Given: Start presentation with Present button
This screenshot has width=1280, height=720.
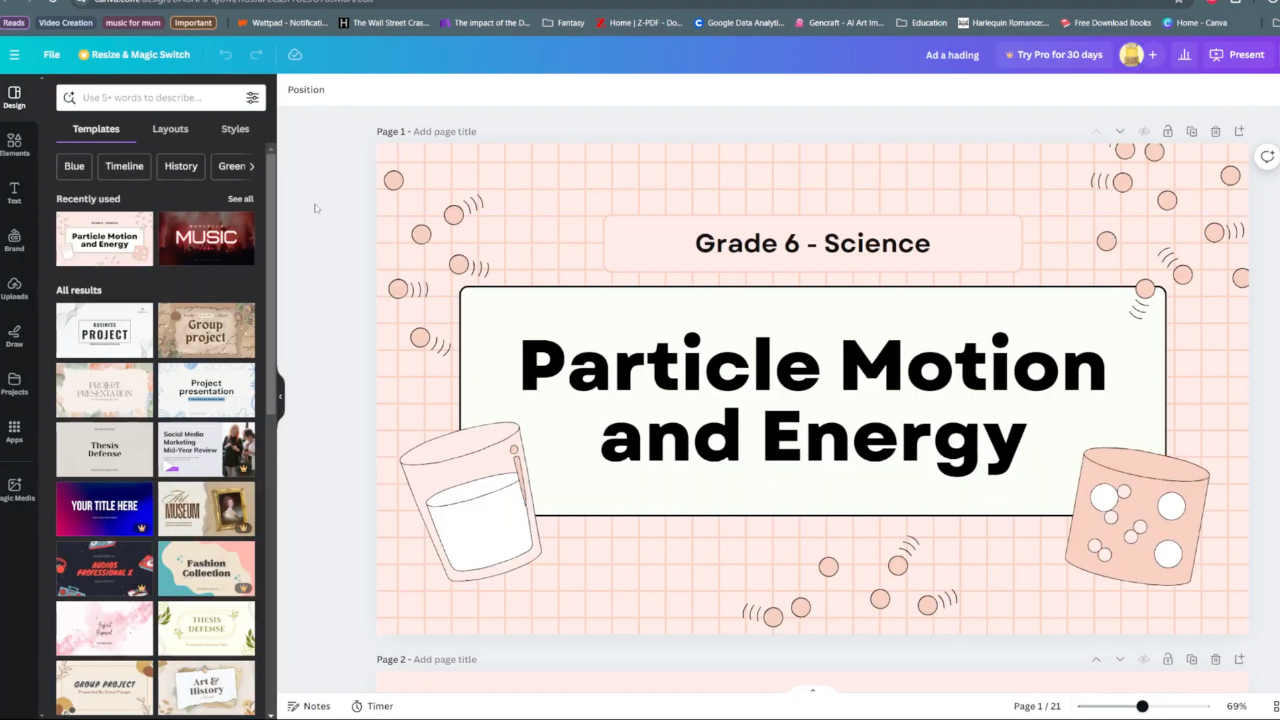Looking at the screenshot, I should [1237, 55].
